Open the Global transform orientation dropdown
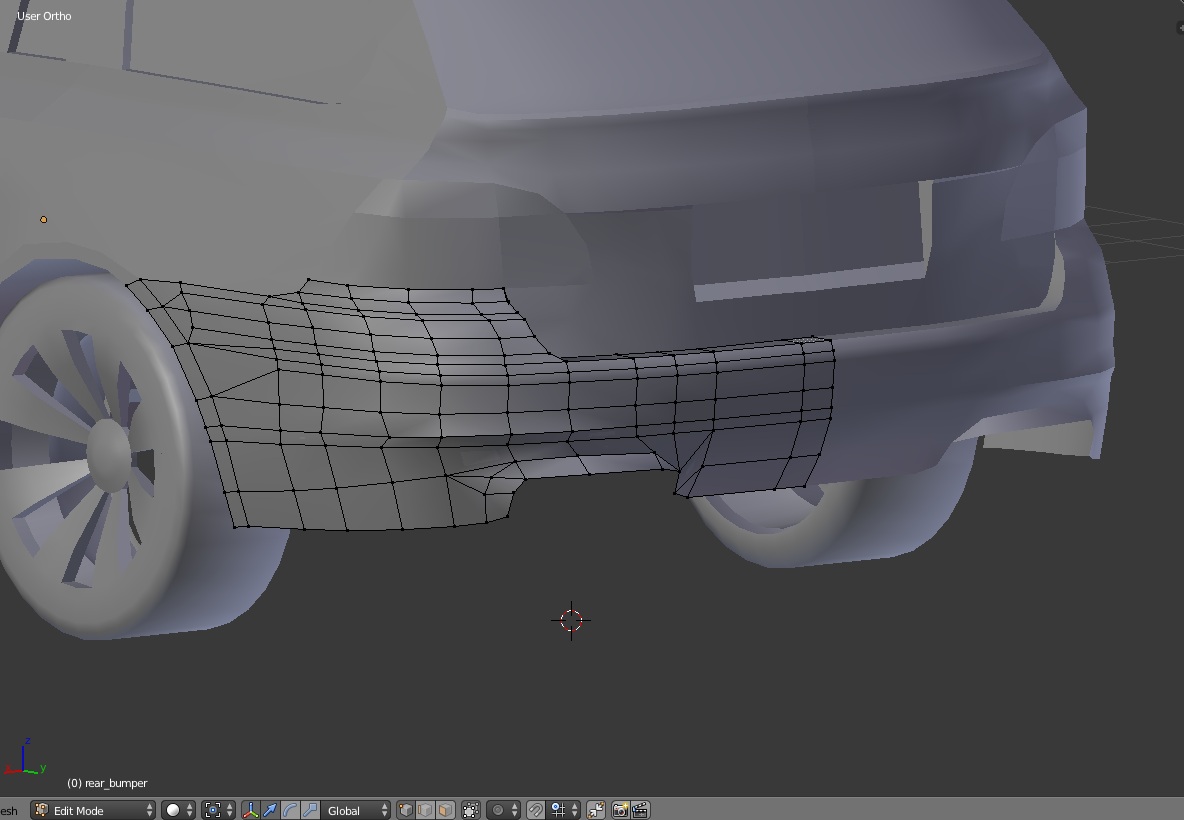The width and height of the screenshot is (1184, 820). click(357, 810)
